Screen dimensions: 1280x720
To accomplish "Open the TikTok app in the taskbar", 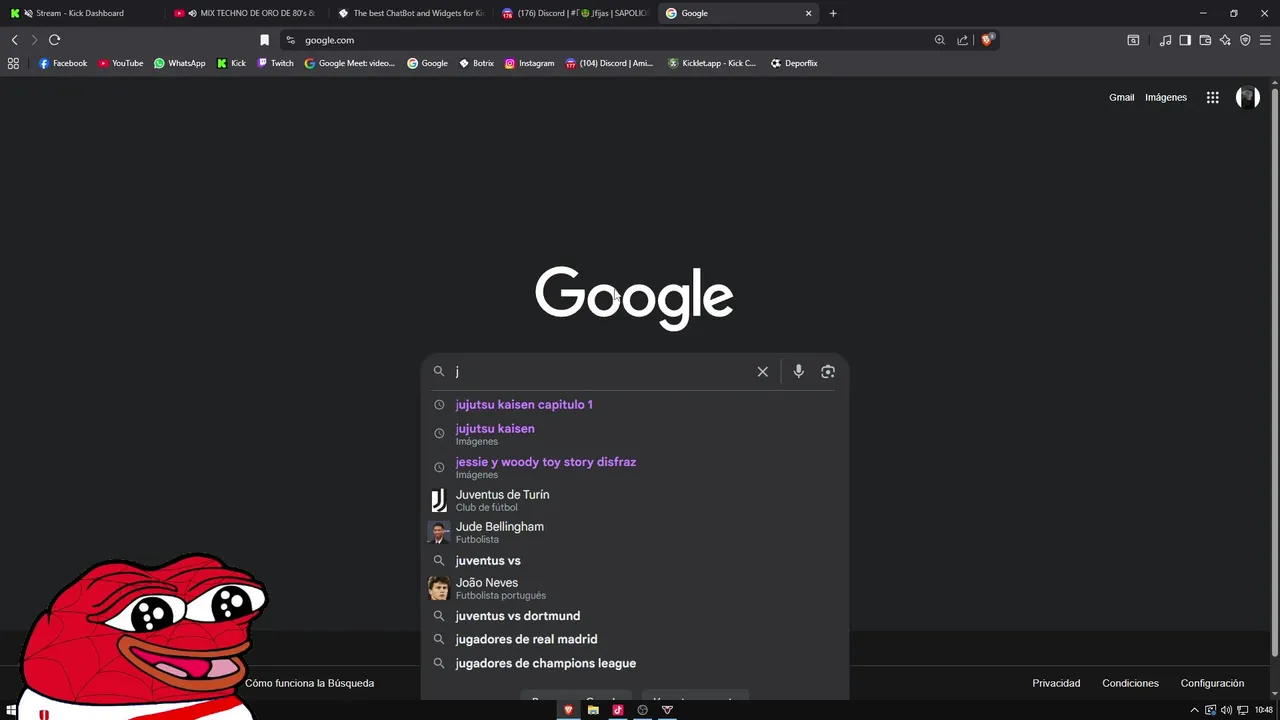I will pos(618,710).
